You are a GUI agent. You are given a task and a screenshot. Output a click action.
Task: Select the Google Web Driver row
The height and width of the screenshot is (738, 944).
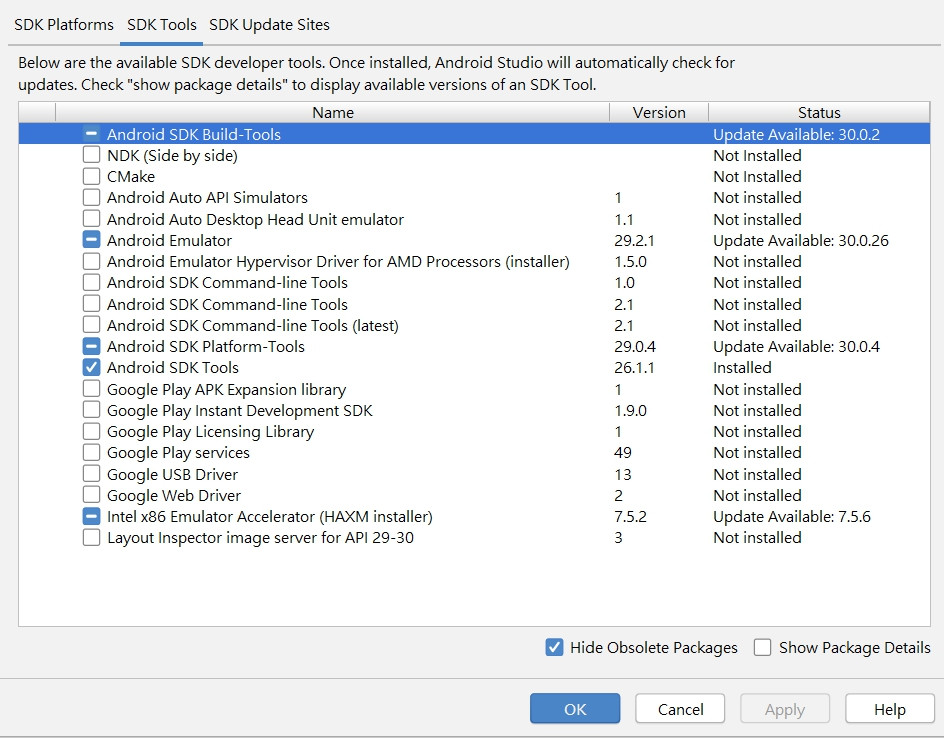click(174, 496)
